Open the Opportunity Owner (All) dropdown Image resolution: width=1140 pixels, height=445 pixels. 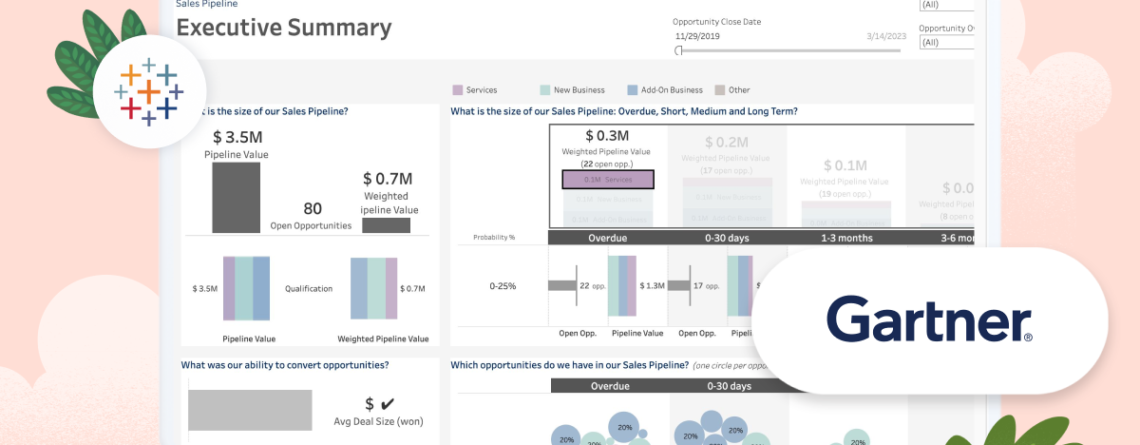tap(946, 43)
